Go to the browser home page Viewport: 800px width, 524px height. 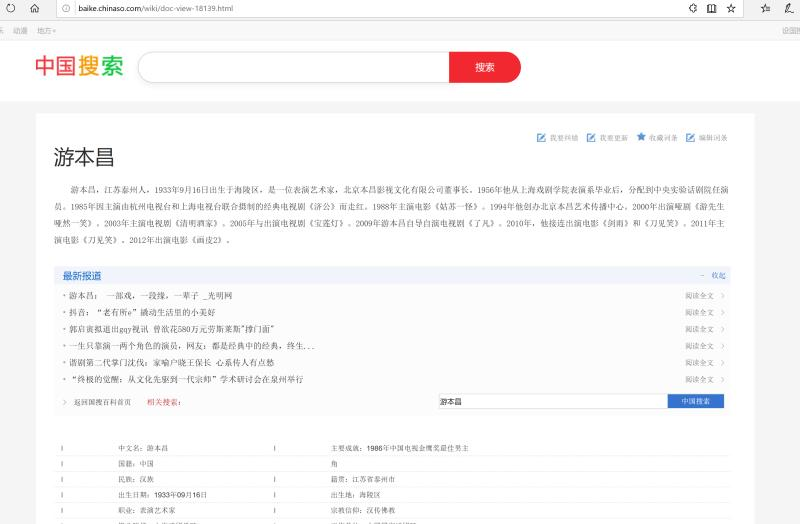pos(35,8)
